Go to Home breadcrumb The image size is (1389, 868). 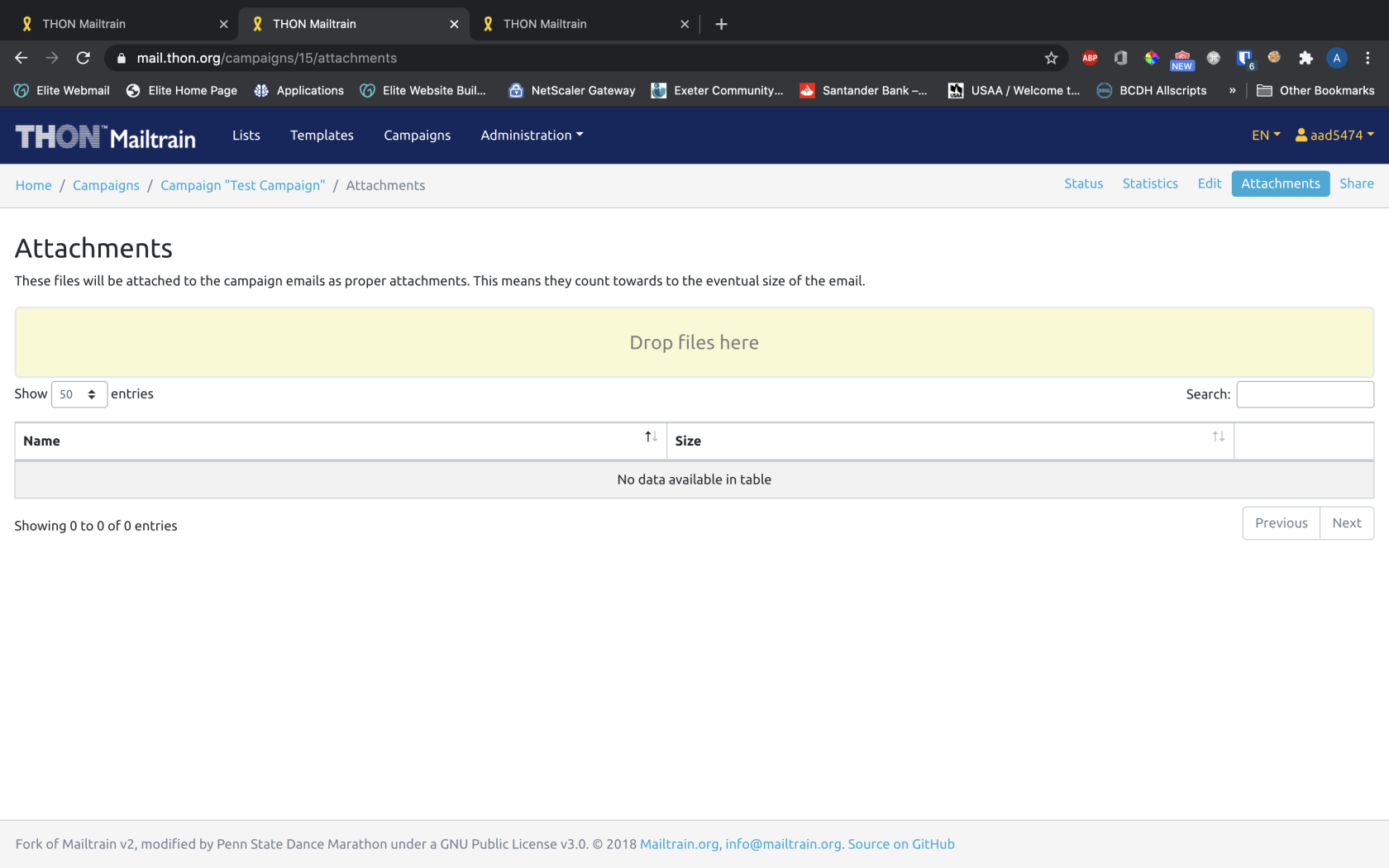tap(33, 185)
